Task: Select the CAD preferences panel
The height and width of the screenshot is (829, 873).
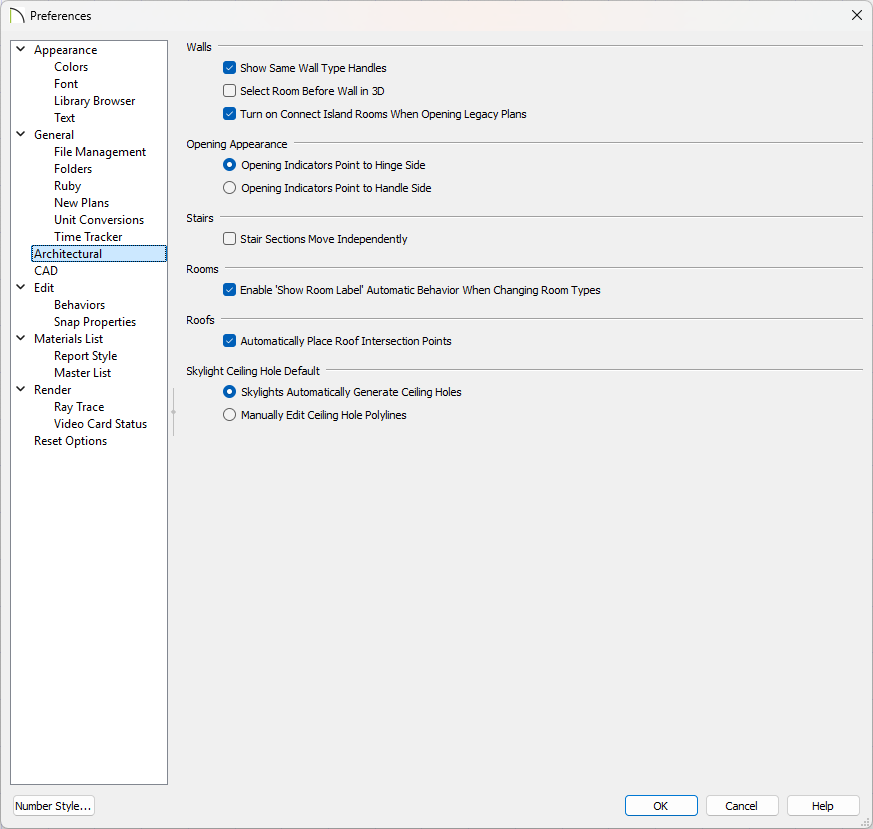Action: click(x=46, y=271)
